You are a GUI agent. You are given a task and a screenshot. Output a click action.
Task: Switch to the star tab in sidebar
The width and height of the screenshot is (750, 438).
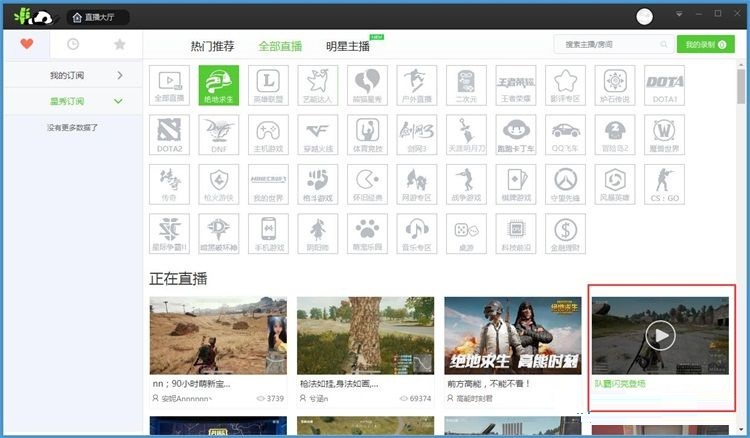pyautogui.click(x=119, y=44)
